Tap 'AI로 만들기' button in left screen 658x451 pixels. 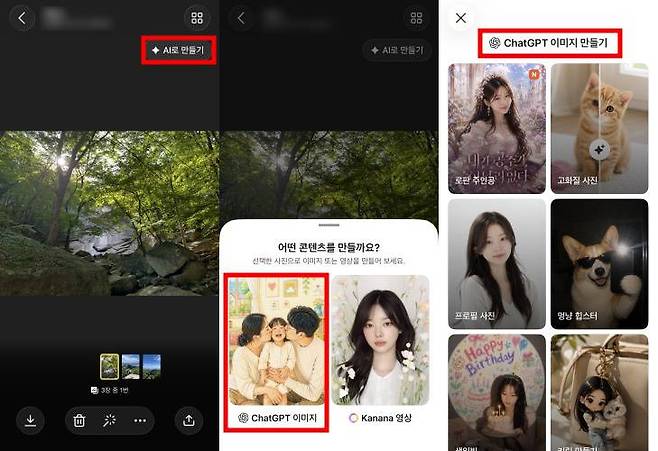click(x=179, y=50)
